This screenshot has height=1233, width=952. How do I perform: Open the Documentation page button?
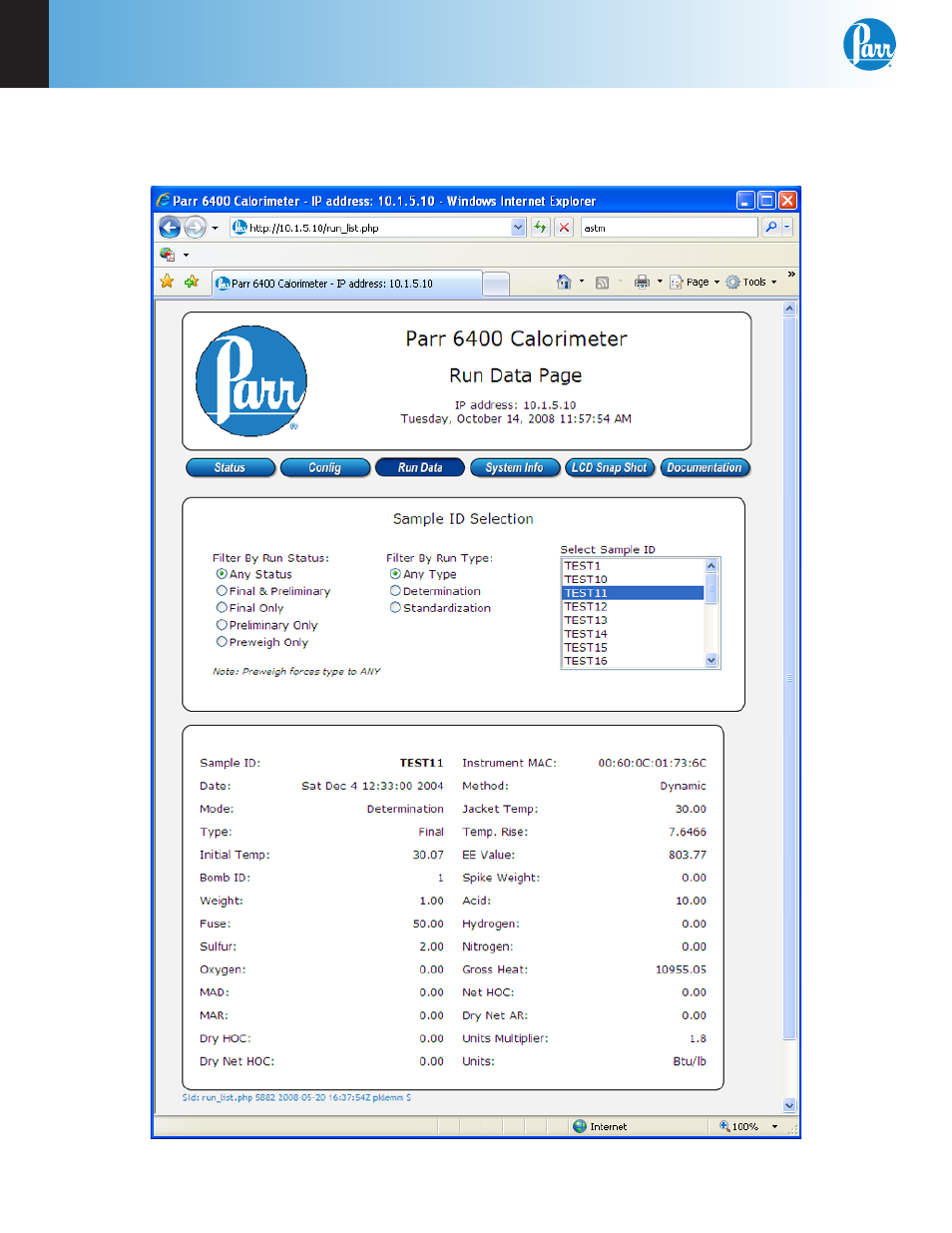(x=705, y=467)
